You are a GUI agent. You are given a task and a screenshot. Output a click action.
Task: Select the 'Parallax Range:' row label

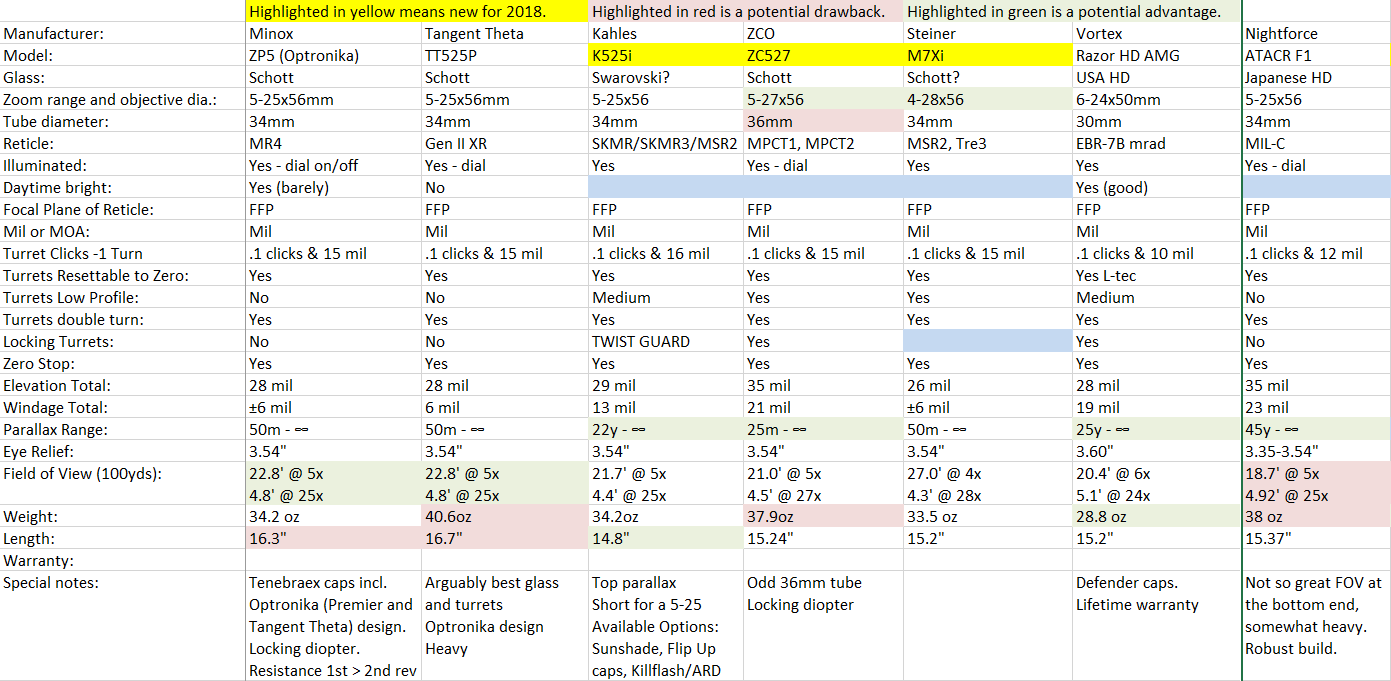[55, 430]
